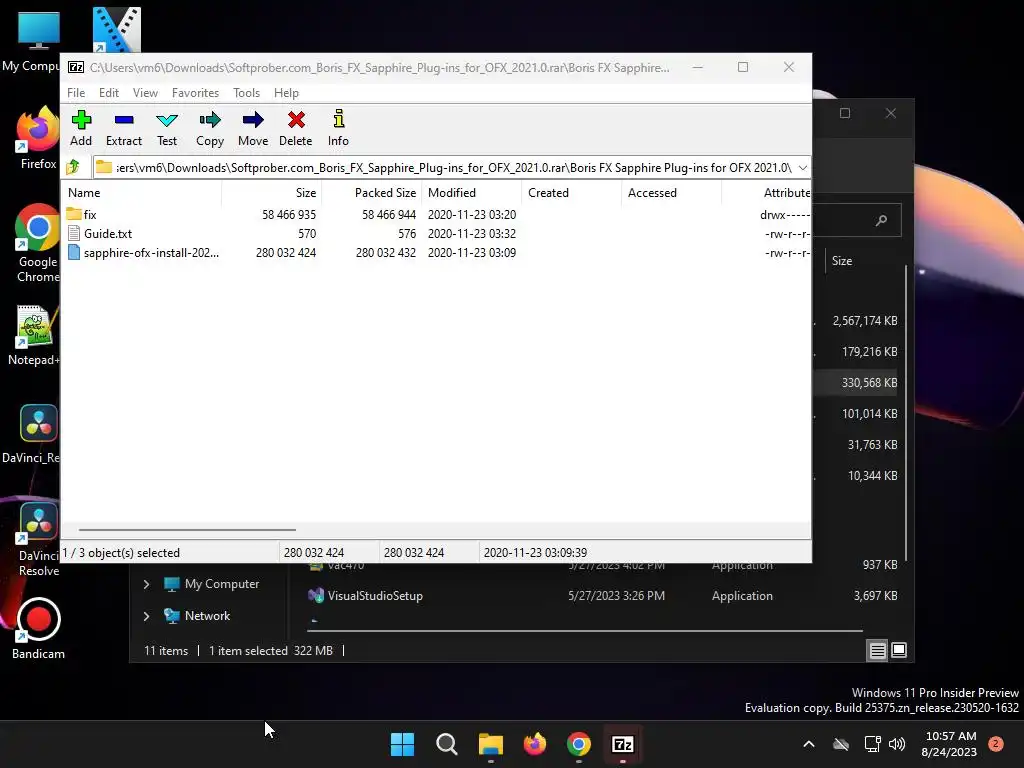Open Info for selected file
Viewport: 1024px width, 768px height.
click(x=338, y=128)
